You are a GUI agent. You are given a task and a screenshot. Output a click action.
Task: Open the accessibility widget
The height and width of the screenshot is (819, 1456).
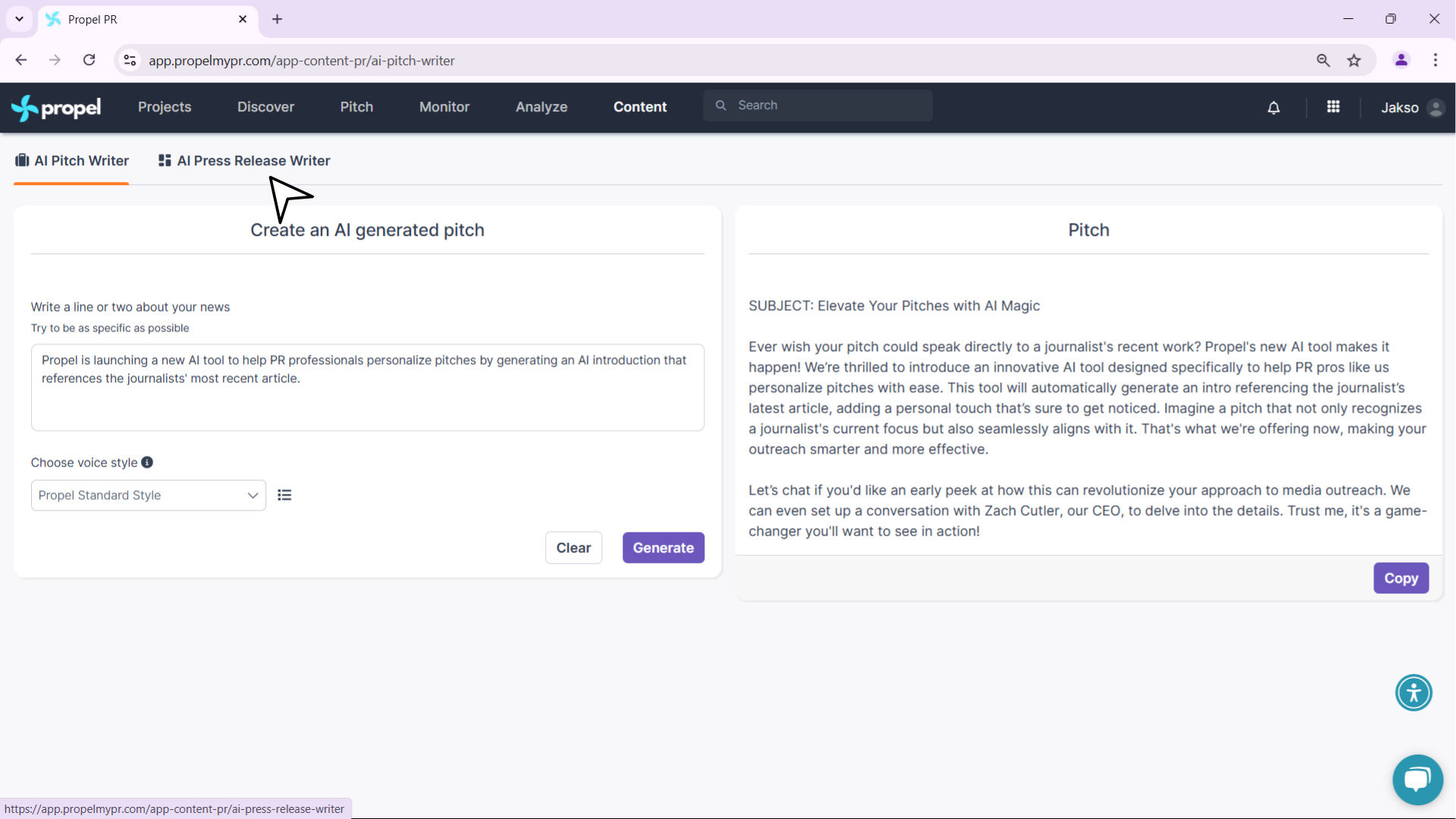click(x=1414, y=692)
